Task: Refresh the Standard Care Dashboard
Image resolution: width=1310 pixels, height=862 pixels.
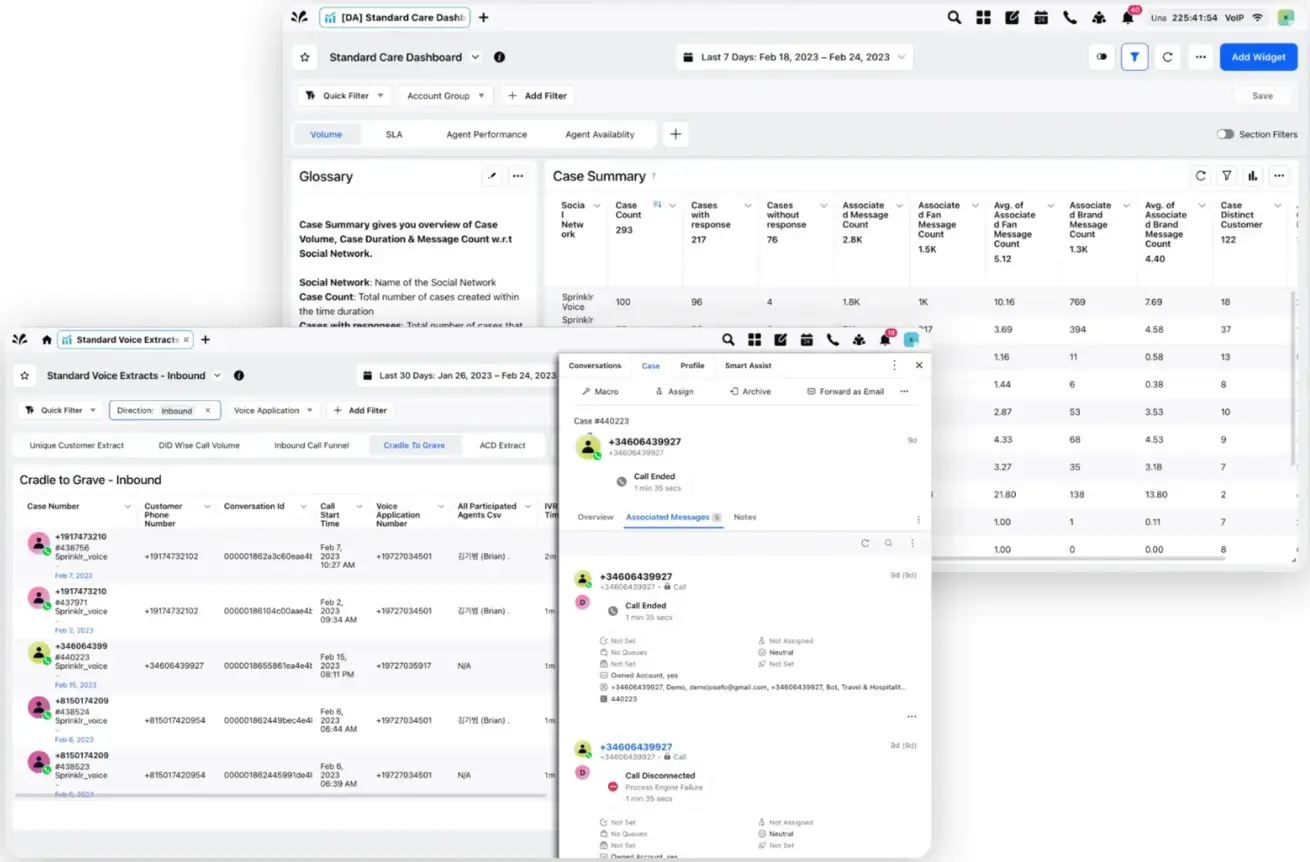Action: click(x=1167, y=57)
